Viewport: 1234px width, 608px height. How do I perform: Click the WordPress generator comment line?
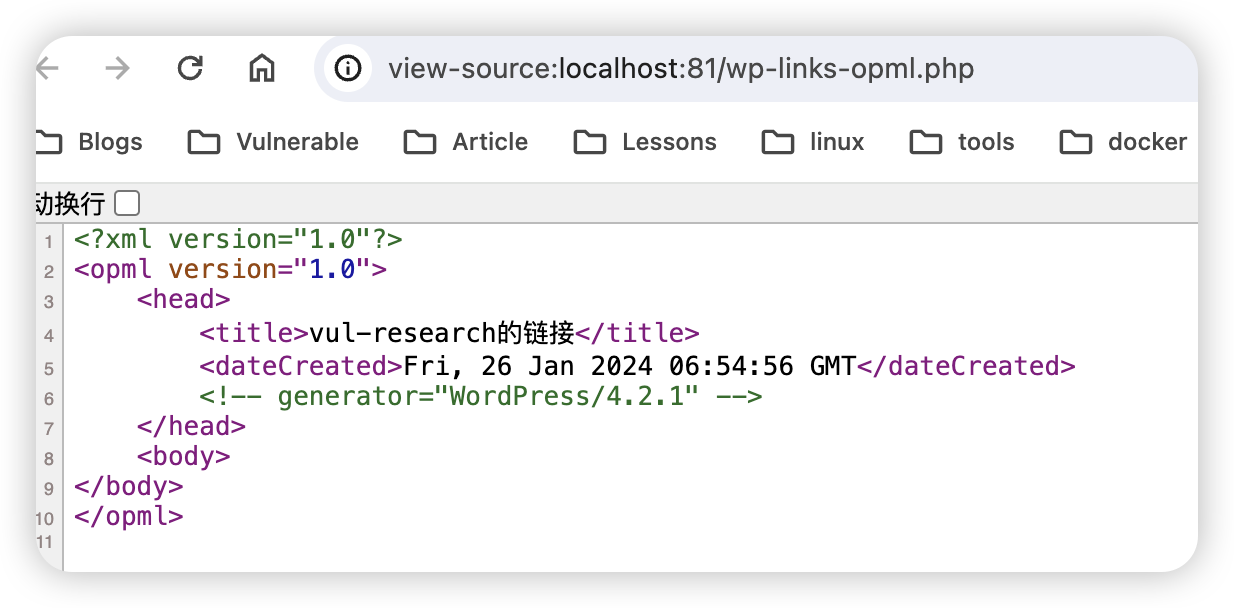pyautogui.click(x=481, y=396)
